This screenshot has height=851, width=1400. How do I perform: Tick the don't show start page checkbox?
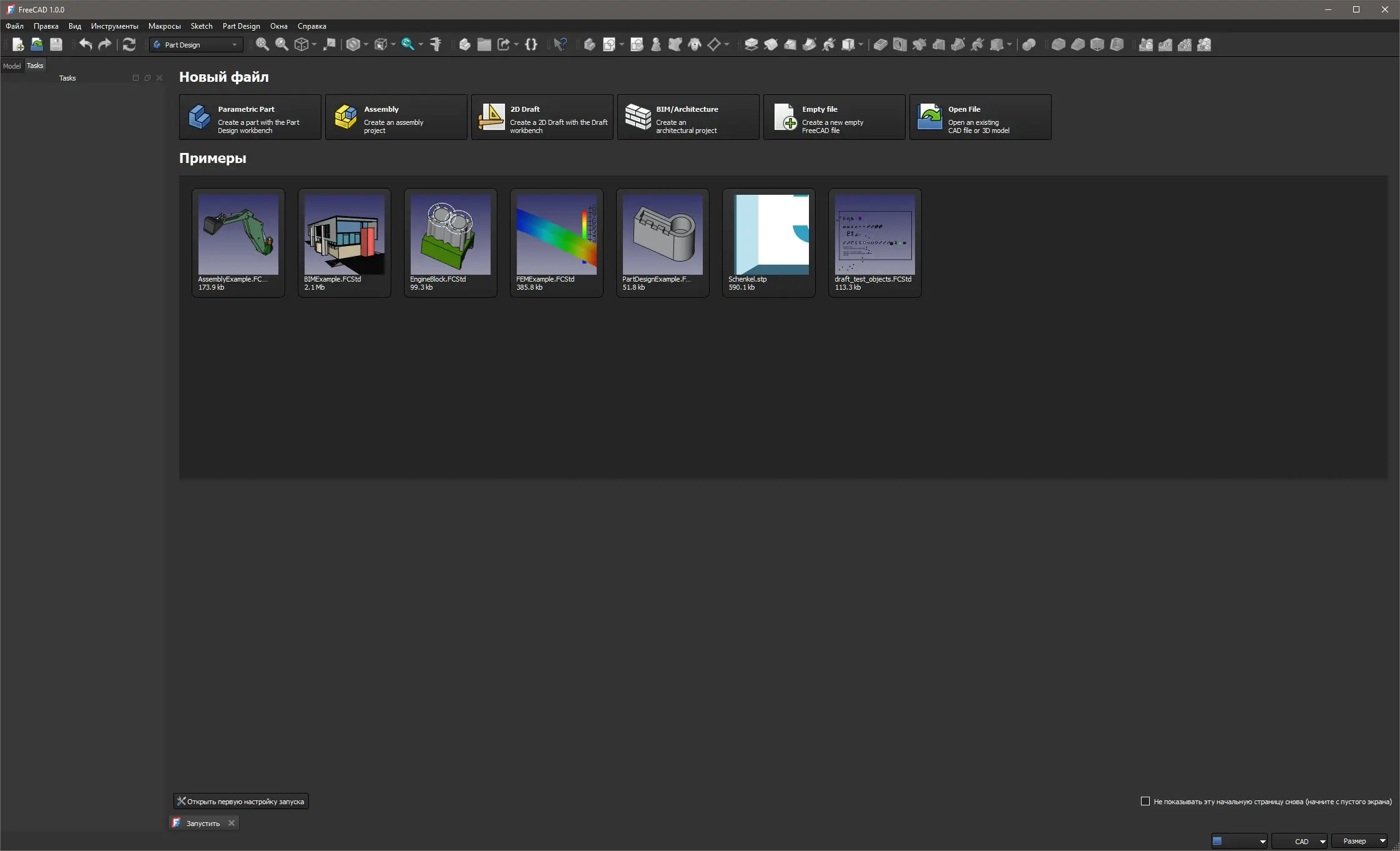1145,801
